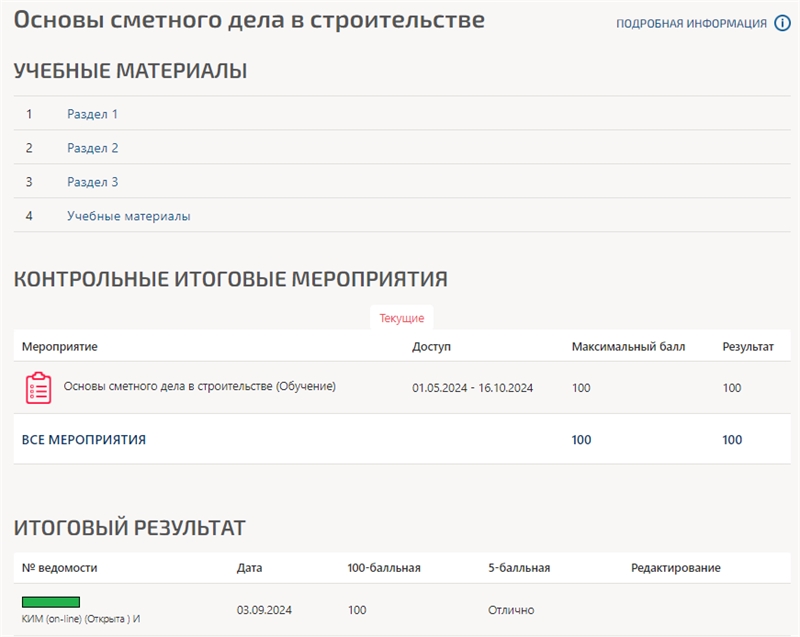Open Раздел 2 study material
This screenshot has width=800, height=637.
click(x=92, y=148)
